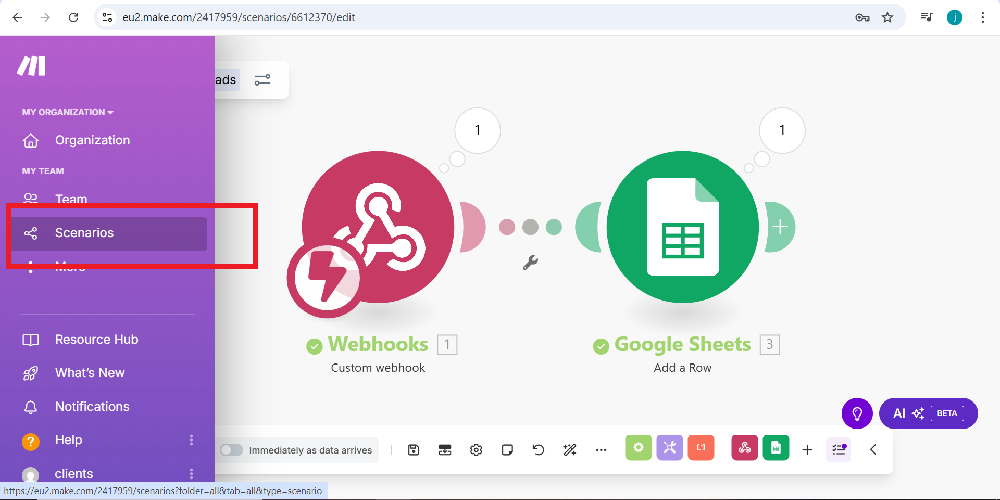The height and width of the screenshot is (500, 1000).
Task: Click the Custom webhook label
Action: tap(378, 368)
